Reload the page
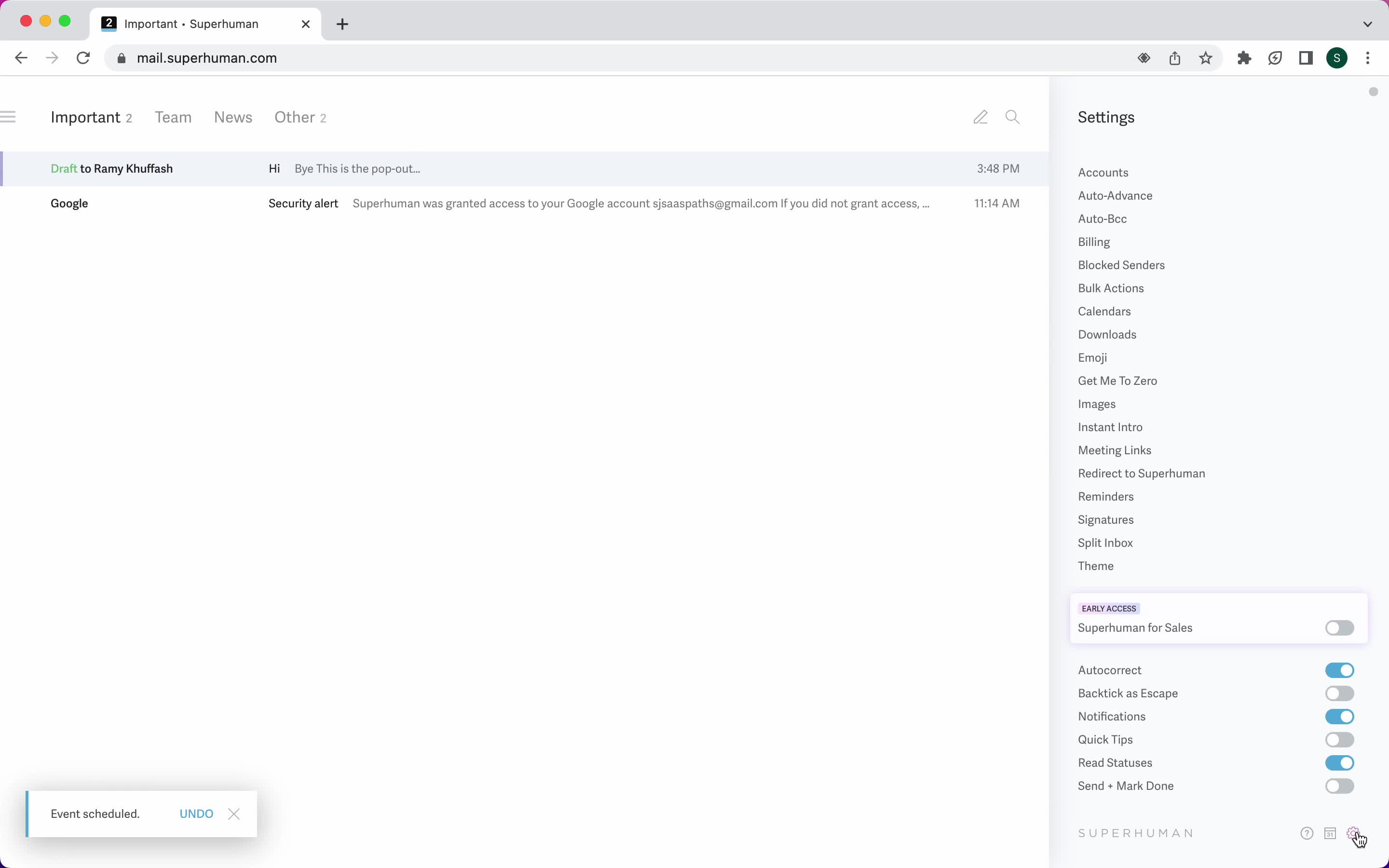1389x868 pixels. (x=83, y=58)
